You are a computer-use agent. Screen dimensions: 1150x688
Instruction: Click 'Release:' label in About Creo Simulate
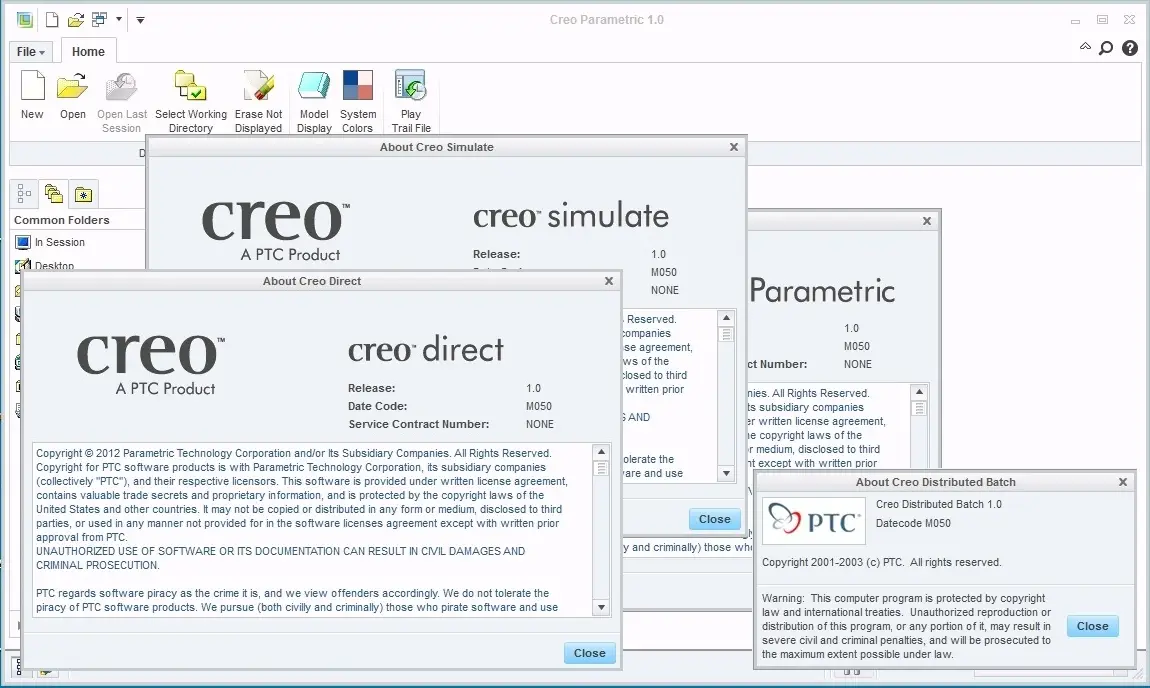click(x=497, y=254)
